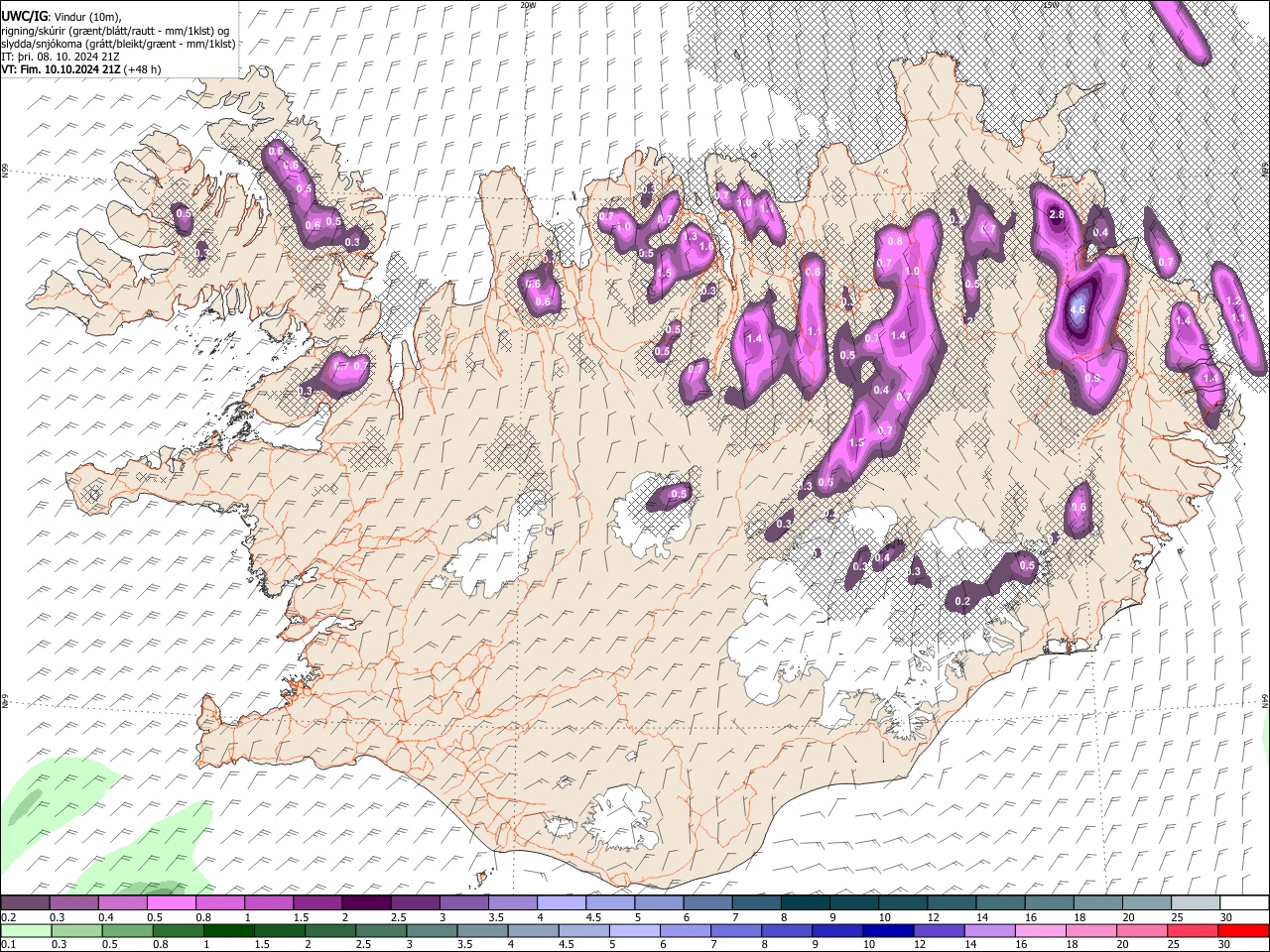Pick top legend swatch between 0.2 and 0.3
The height and width of the screenshot is (952, 1270).
[25, 902]
